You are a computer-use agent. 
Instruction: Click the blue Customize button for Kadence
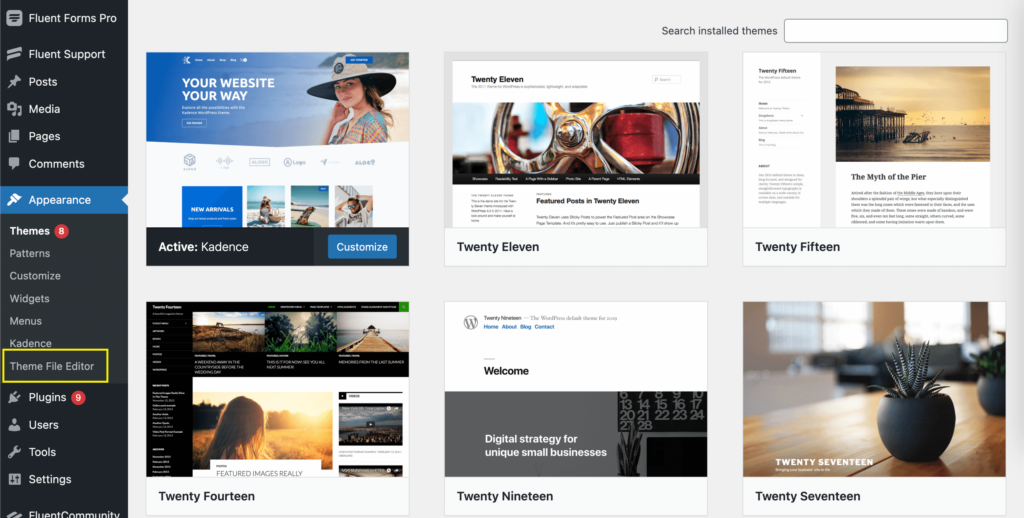coord(362,247)
